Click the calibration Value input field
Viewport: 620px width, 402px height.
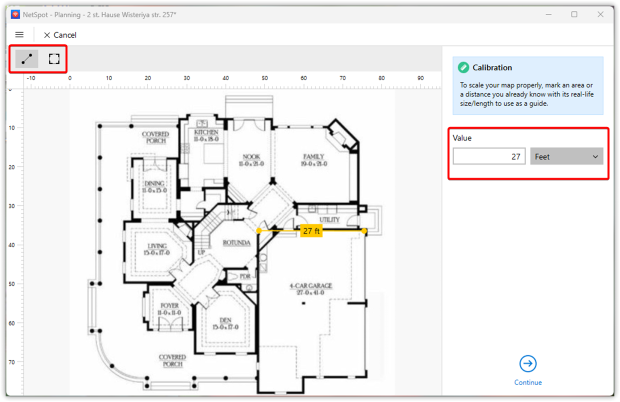coord(489,157)
